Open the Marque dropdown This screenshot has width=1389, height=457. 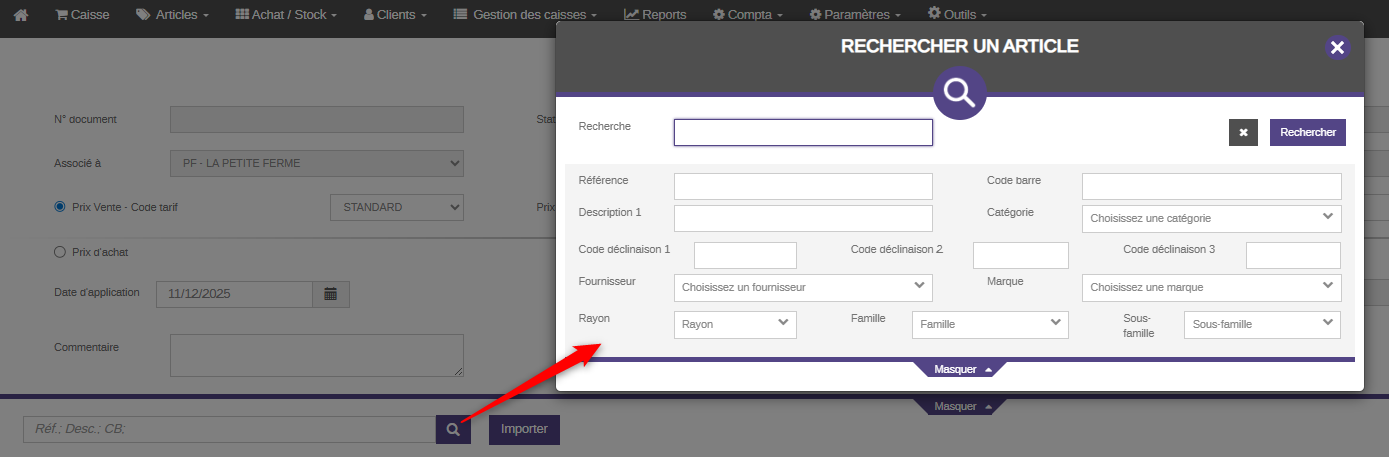point(1211,287)
